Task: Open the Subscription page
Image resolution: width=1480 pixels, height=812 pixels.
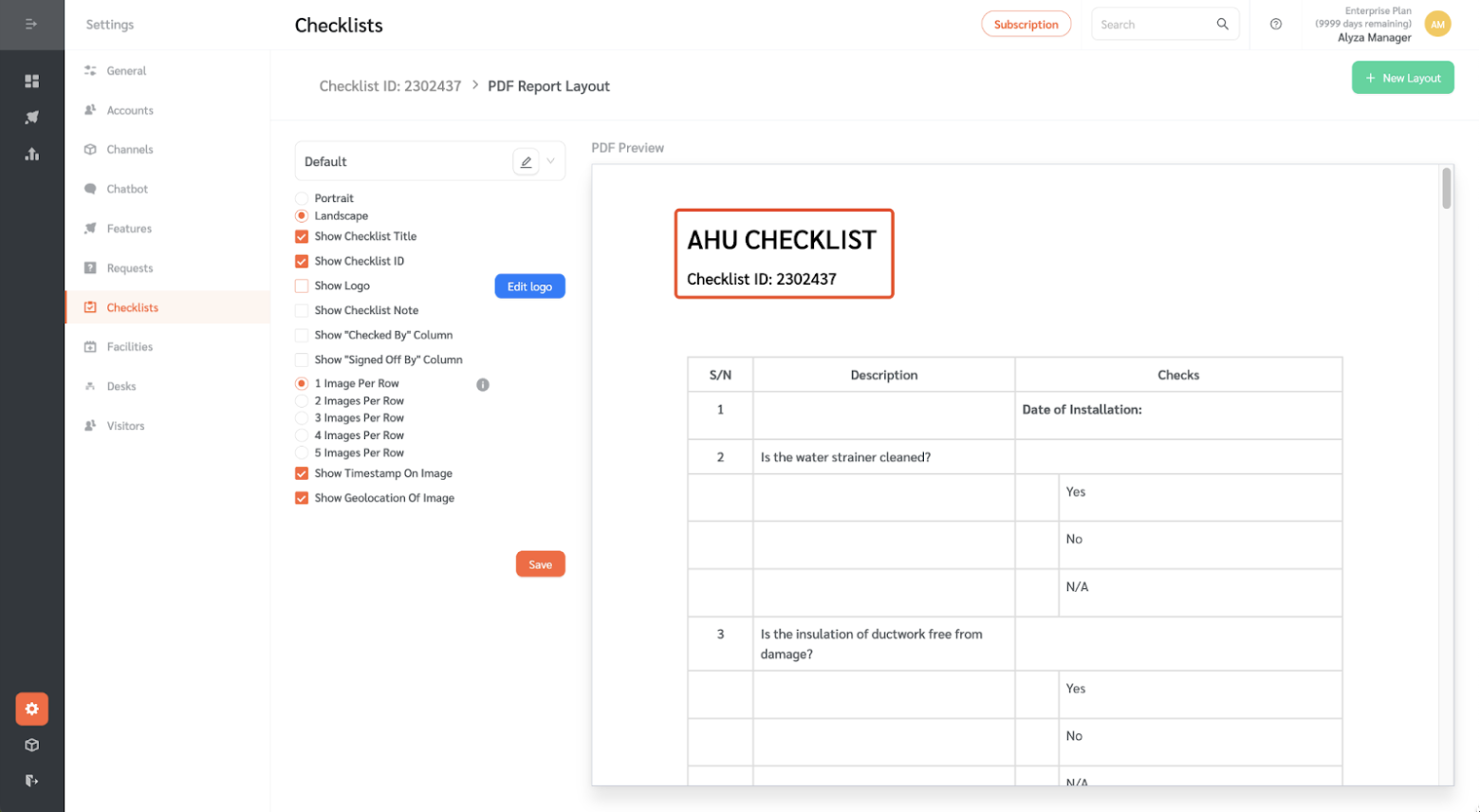Action: coord(1026,24)
